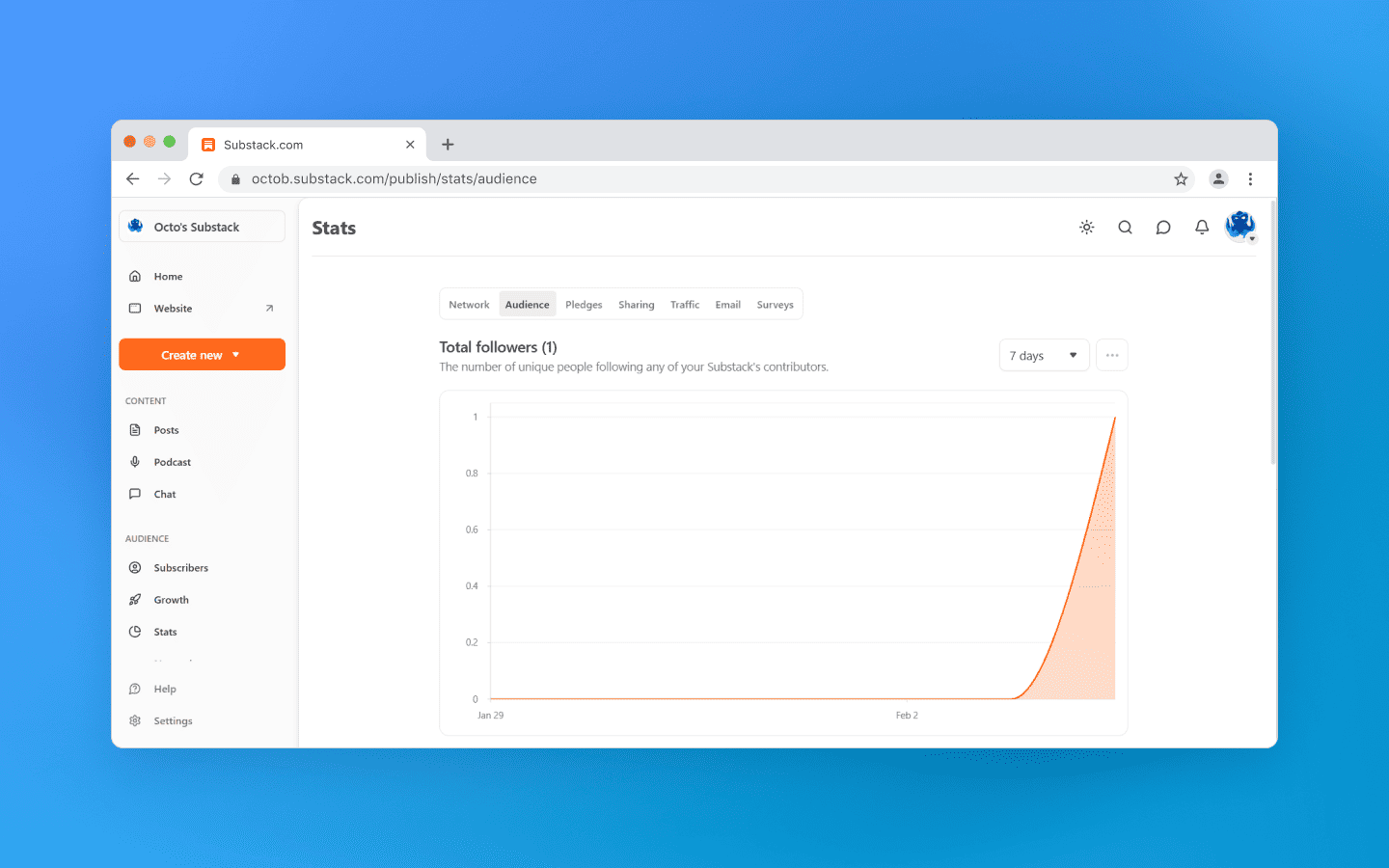Open your profile avatar menu
This screenshot has width=1389, height=868.
1240,227
